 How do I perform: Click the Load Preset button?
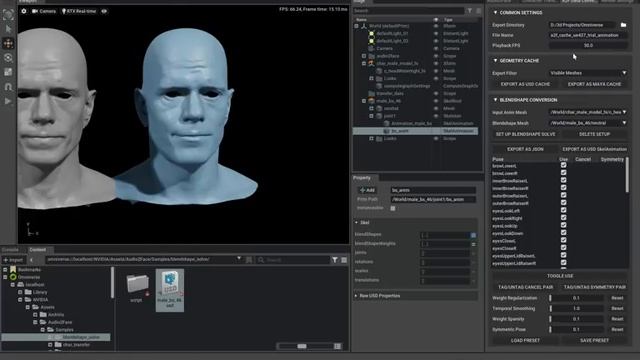click(x=525, y=340)
